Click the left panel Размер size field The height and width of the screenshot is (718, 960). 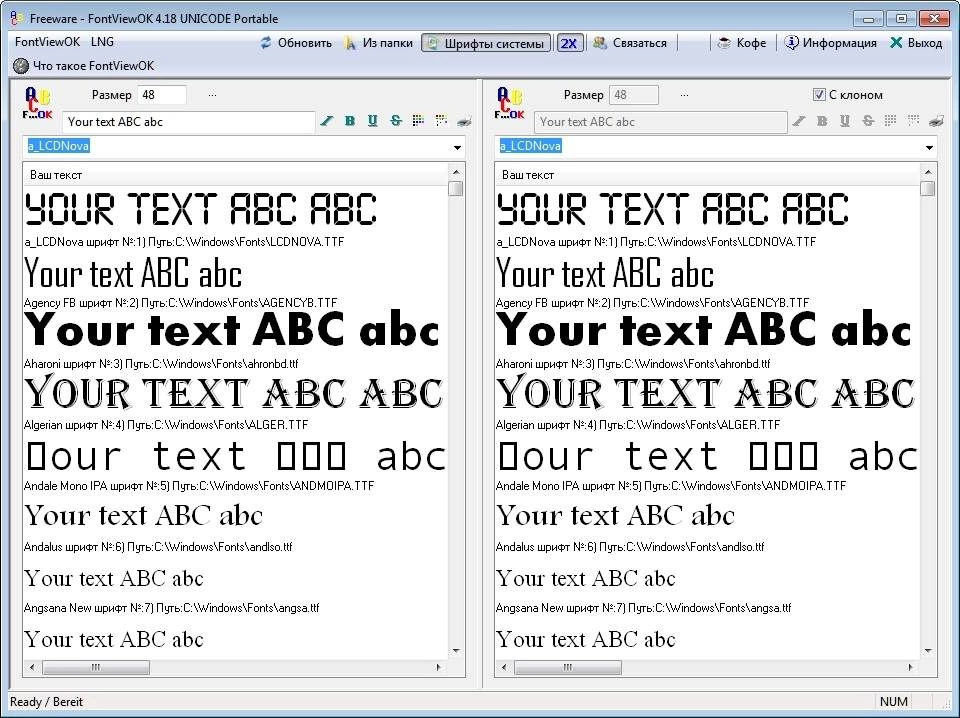[162, 95]
